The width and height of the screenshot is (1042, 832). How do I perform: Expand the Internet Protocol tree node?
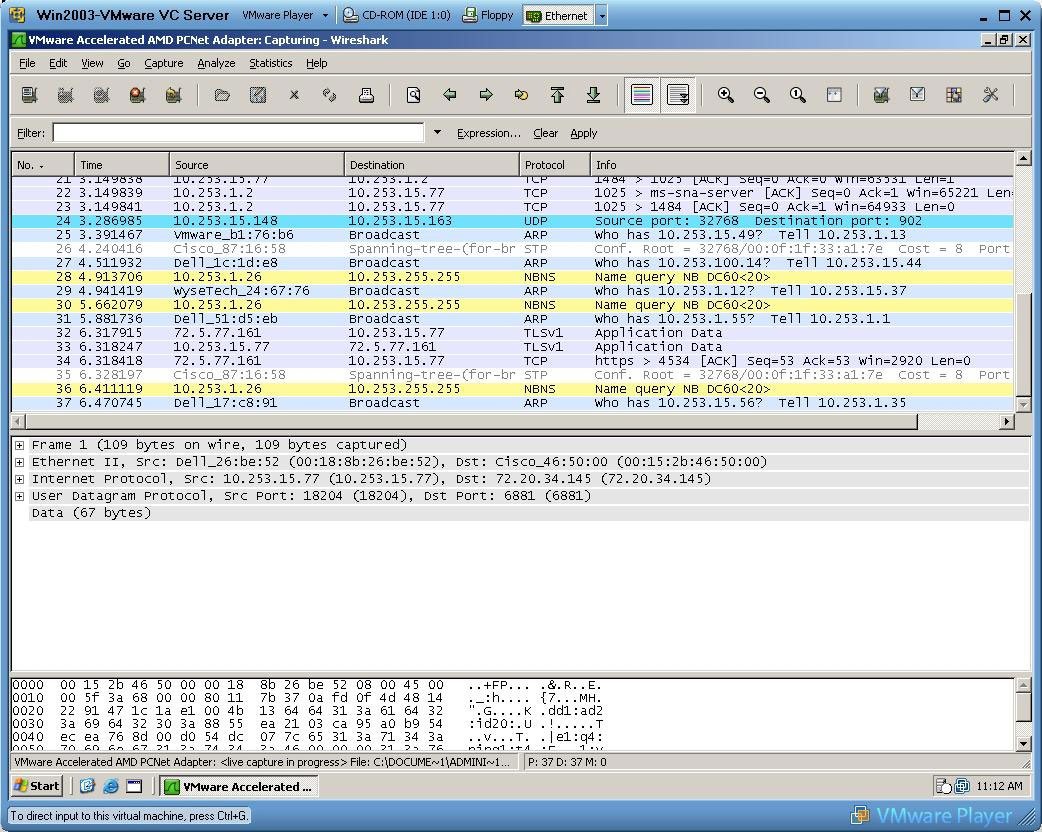[19, 479]
